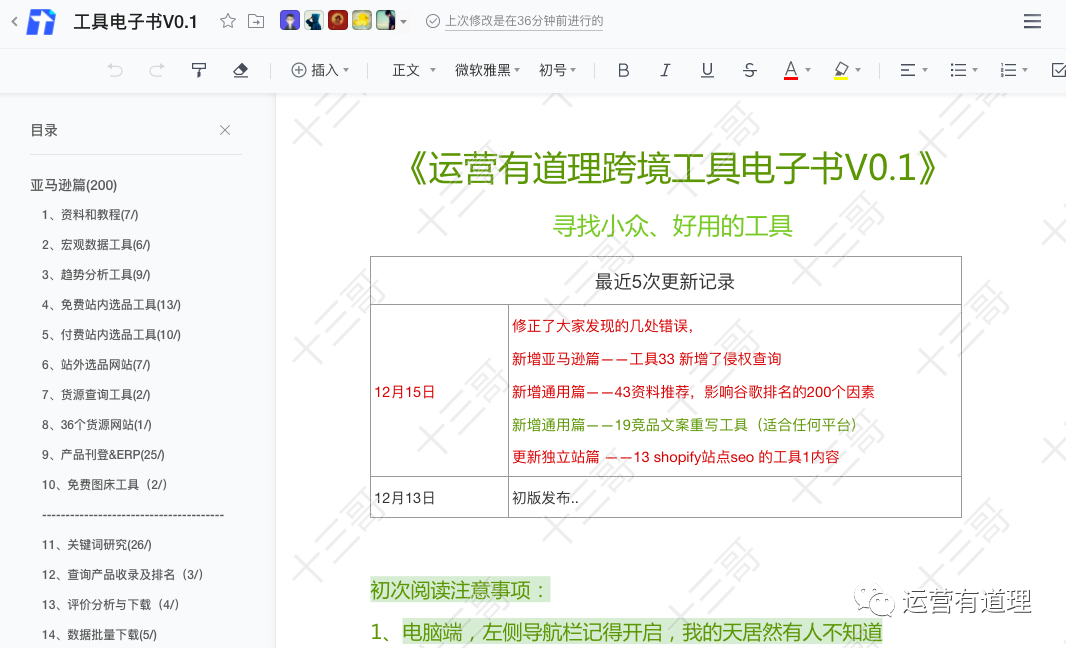Apply strikethrough formatting
The image size is (1066, 648).
(x=750, y=70)
